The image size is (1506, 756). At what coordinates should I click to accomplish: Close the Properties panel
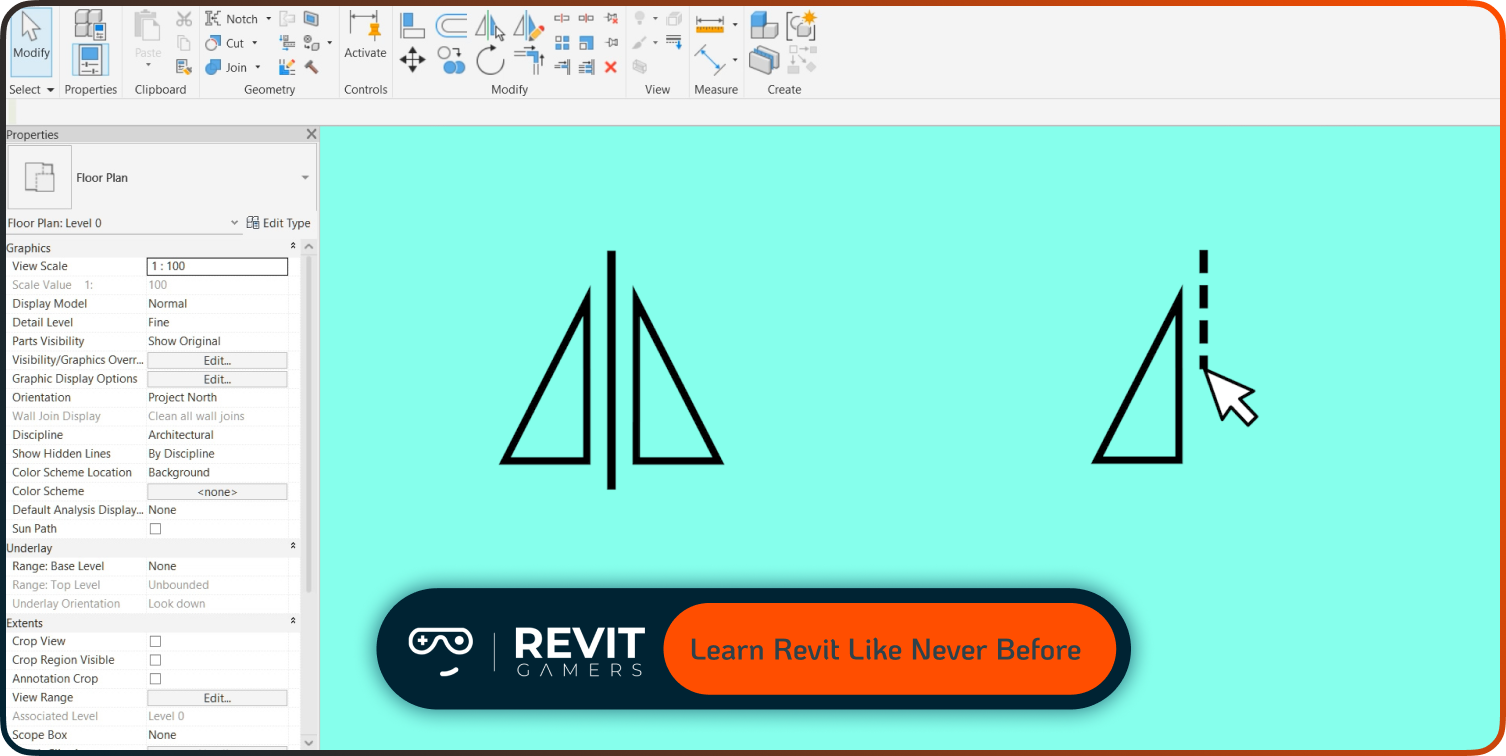click(311, 134)
